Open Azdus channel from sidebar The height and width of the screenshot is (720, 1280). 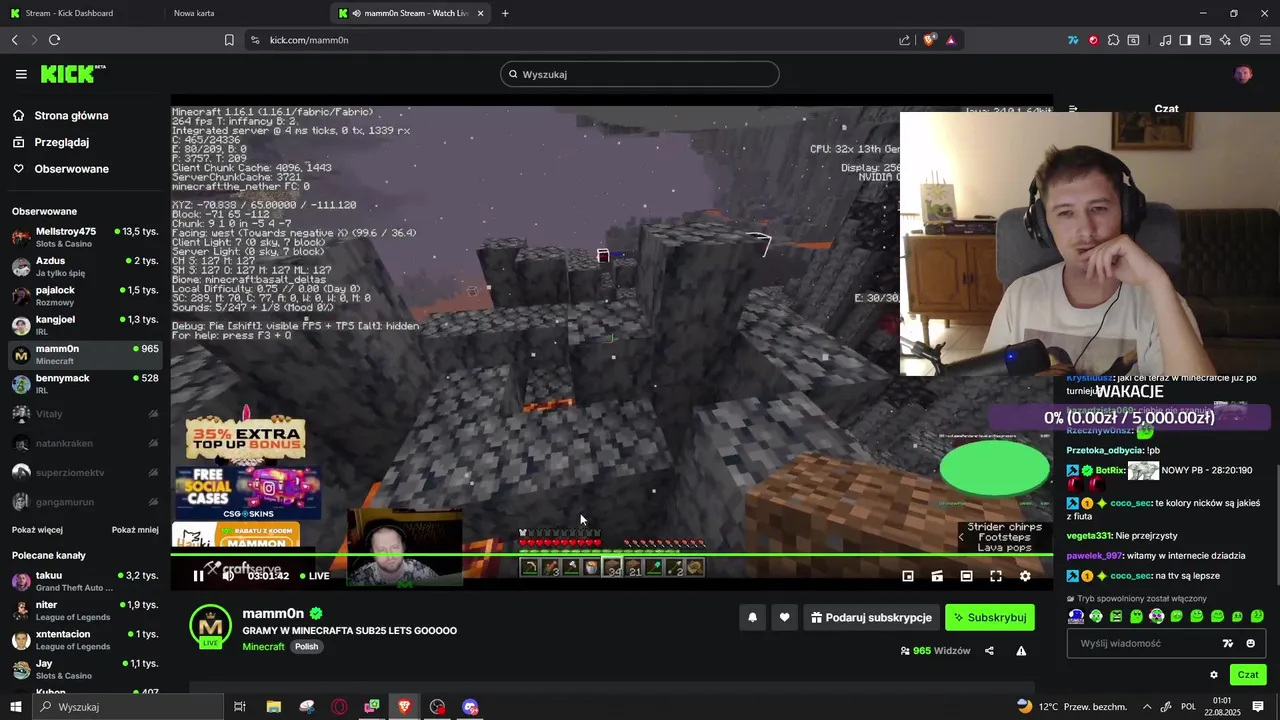(x=84, y=266)
